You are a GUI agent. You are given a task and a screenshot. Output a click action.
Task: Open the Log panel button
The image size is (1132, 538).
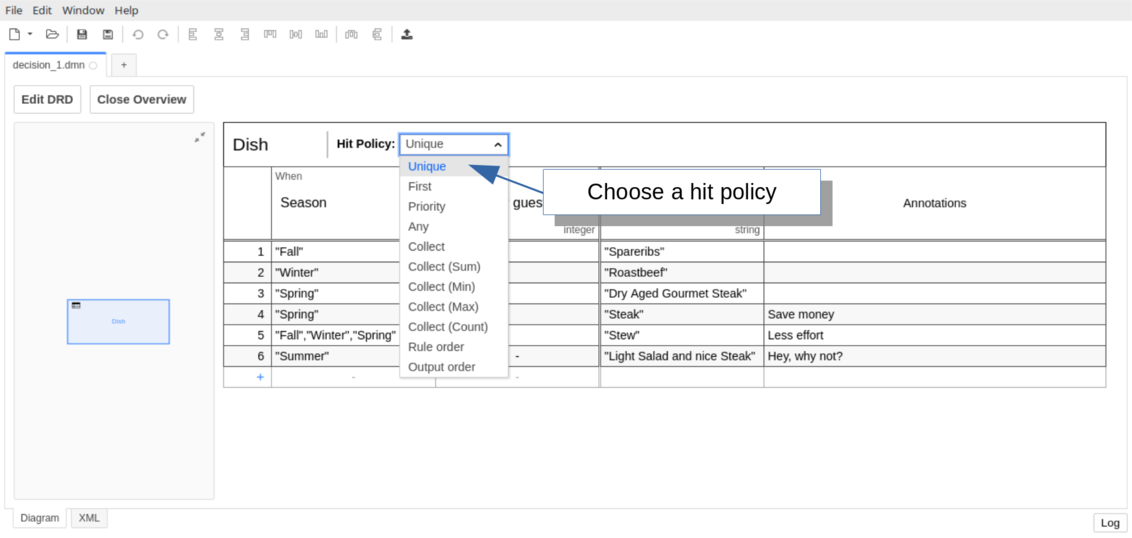click(1110, 523)
